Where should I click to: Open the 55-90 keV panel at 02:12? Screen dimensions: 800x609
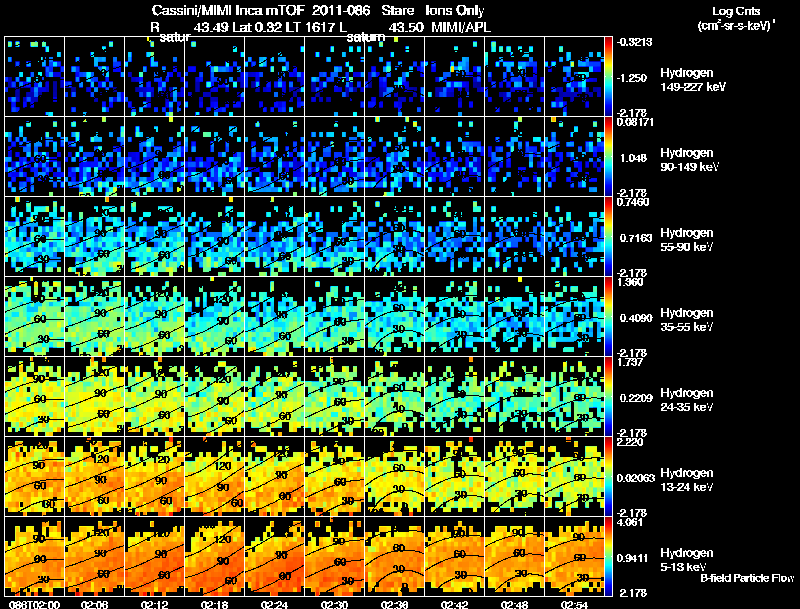click(155, 236)
